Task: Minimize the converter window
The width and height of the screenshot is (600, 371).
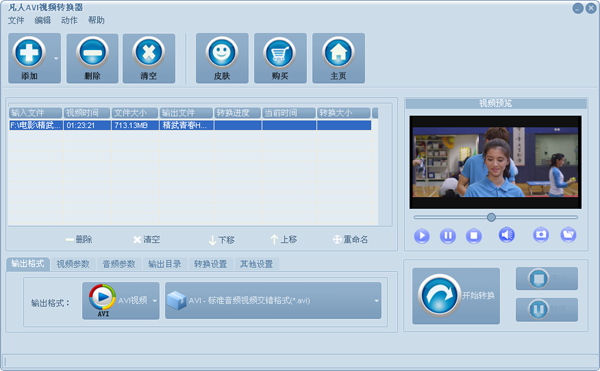Action: point(578,8)
